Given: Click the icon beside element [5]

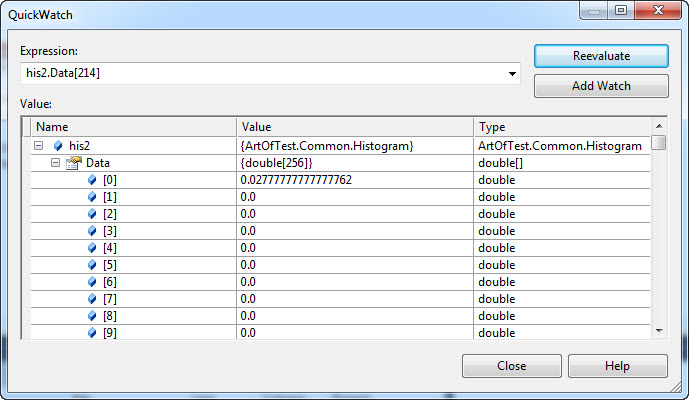Looking at the screenshot, I should coord(92,265).
